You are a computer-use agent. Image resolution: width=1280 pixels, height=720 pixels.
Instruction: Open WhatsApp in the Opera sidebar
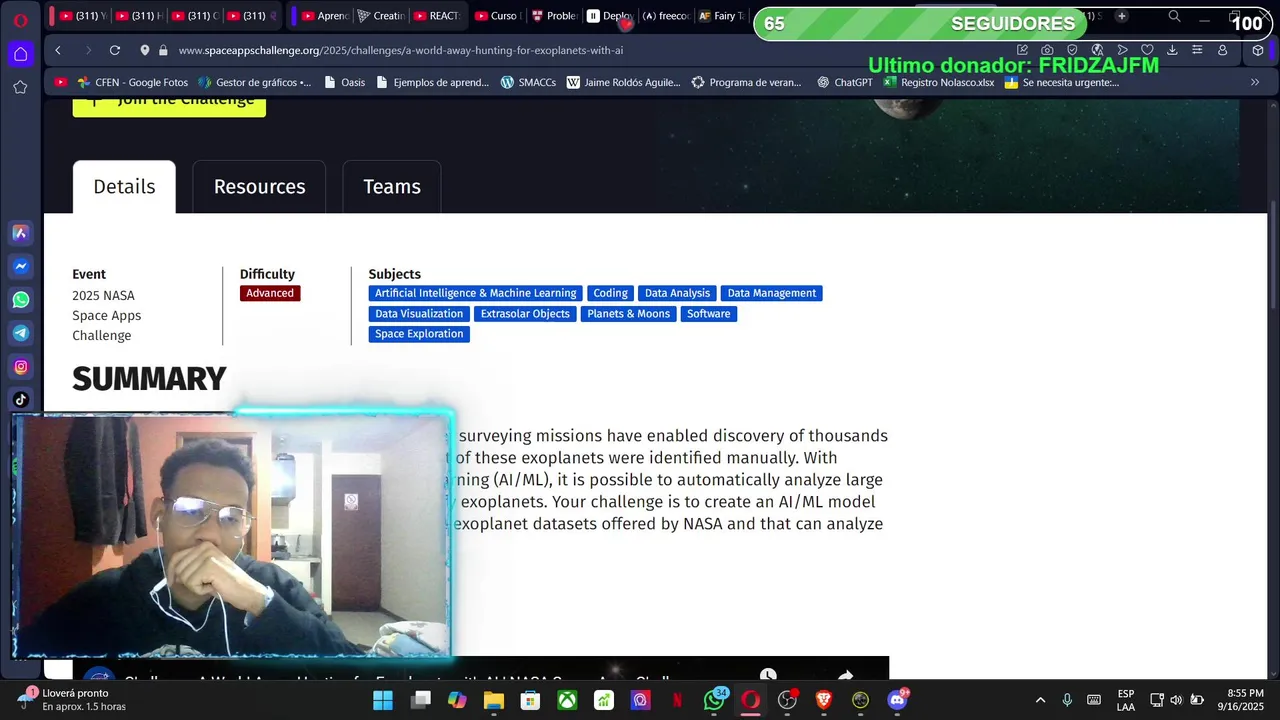20,300
